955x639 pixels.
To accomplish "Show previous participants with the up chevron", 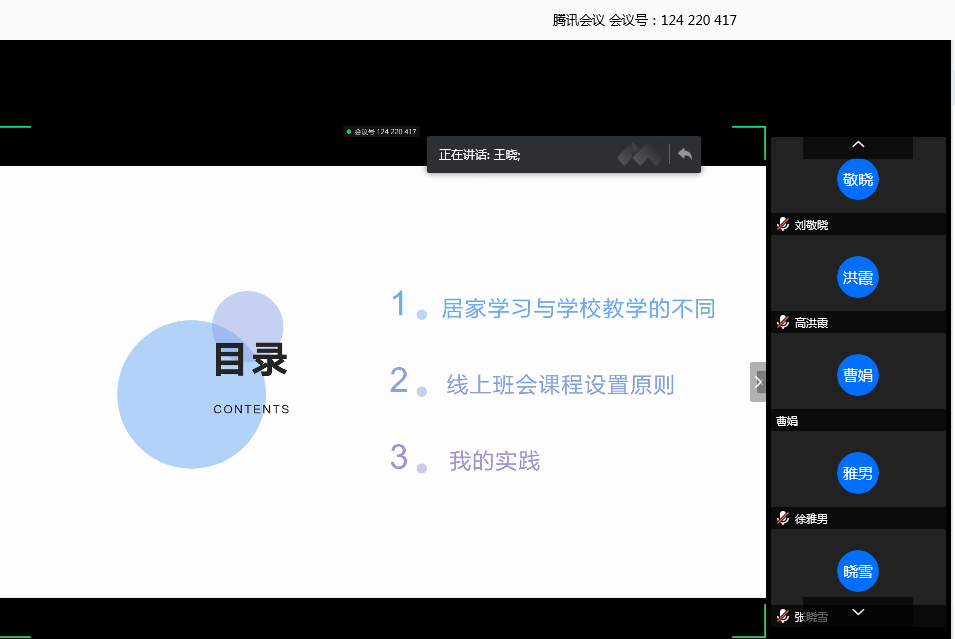I will click(858, 144).
